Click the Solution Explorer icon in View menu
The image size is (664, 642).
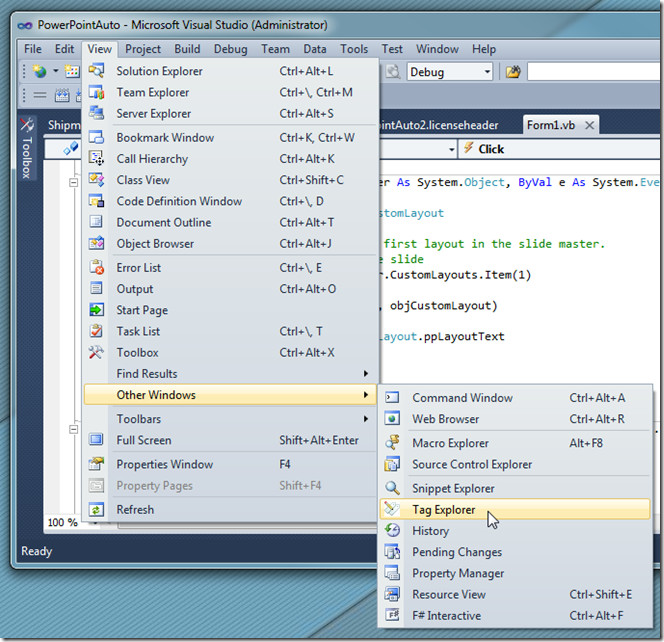pyautogui.click(x=97, y=70)
